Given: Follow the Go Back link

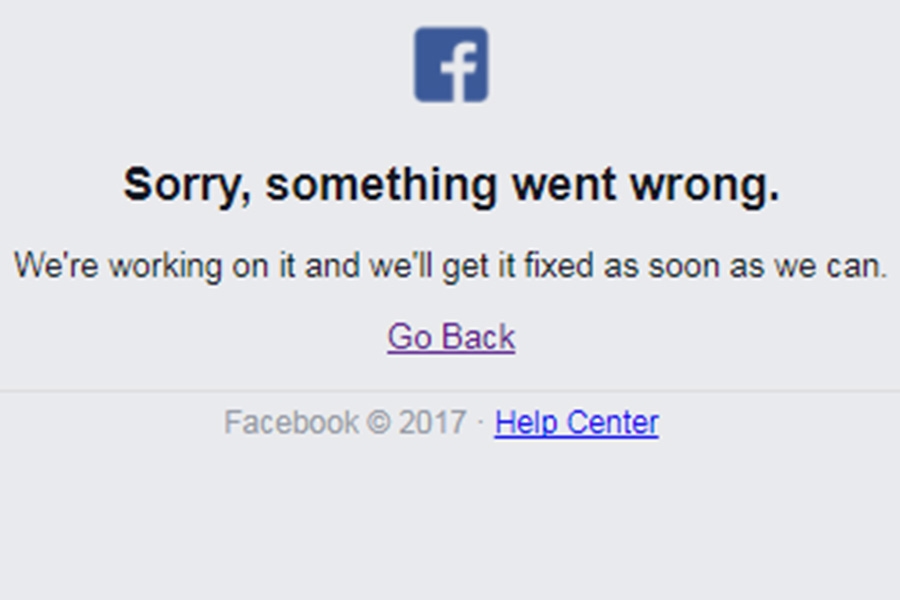Looking at the screenshot, I should pyautogui.click(x=451, y=336).
